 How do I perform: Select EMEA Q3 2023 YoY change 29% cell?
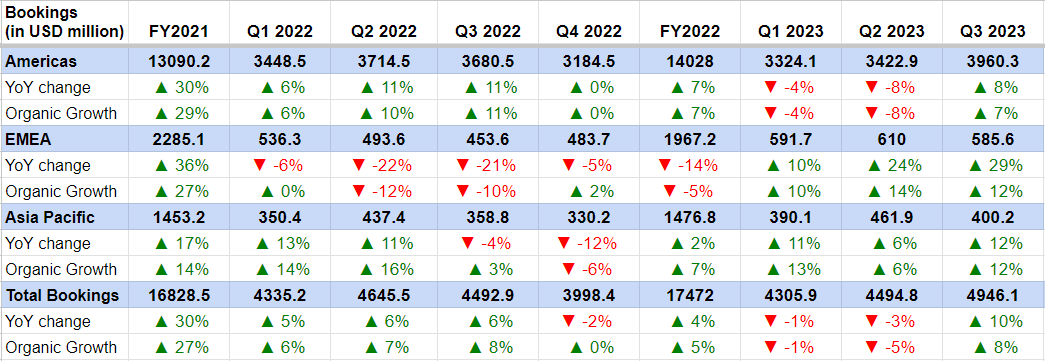coord(993,165)
